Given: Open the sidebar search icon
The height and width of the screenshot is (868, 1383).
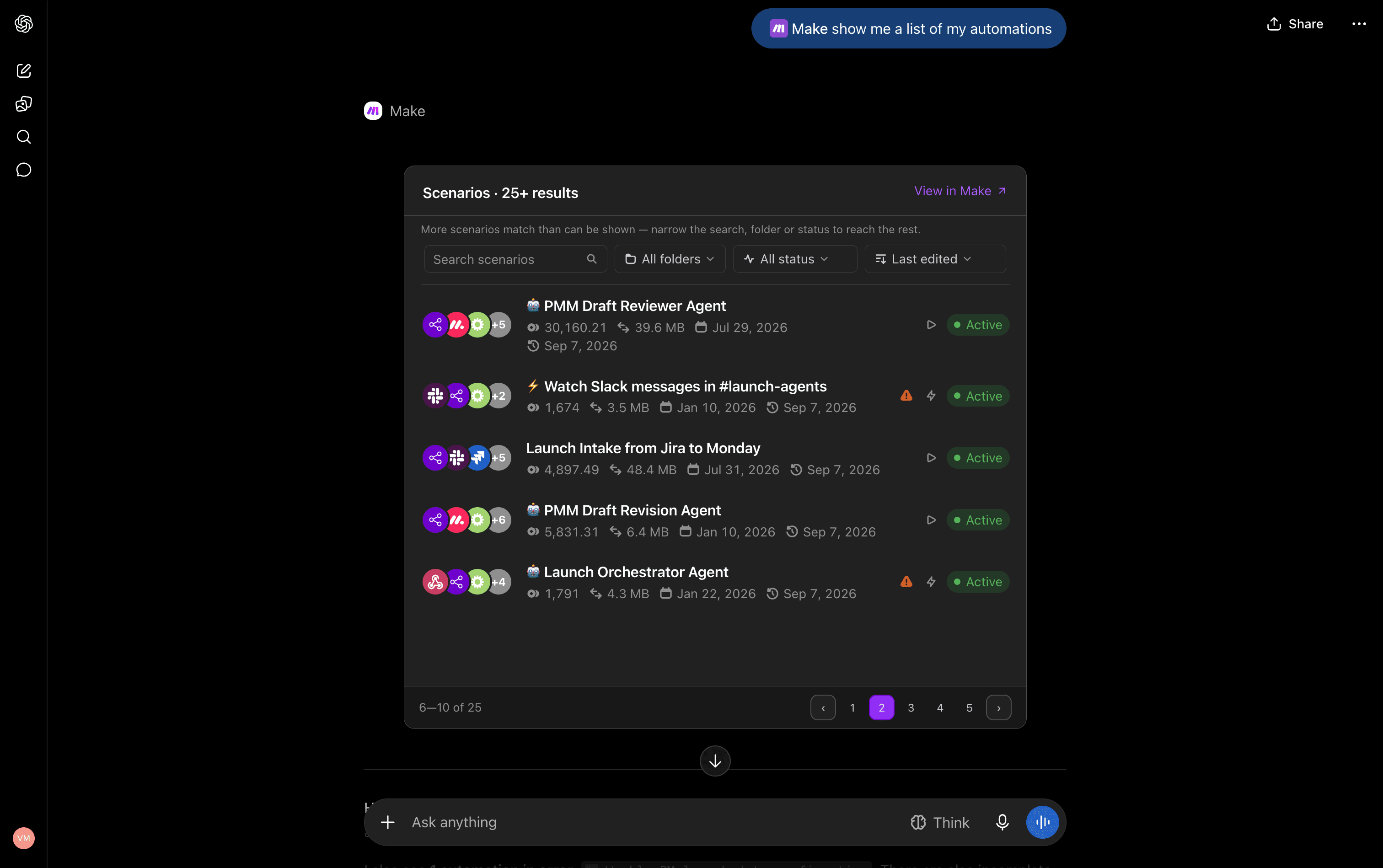Looking at the screenshot, I should (23, 137).
